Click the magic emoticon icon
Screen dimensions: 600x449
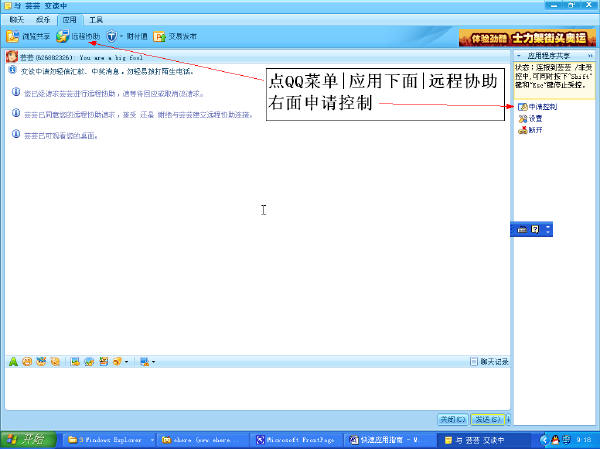tap(41, 361)
